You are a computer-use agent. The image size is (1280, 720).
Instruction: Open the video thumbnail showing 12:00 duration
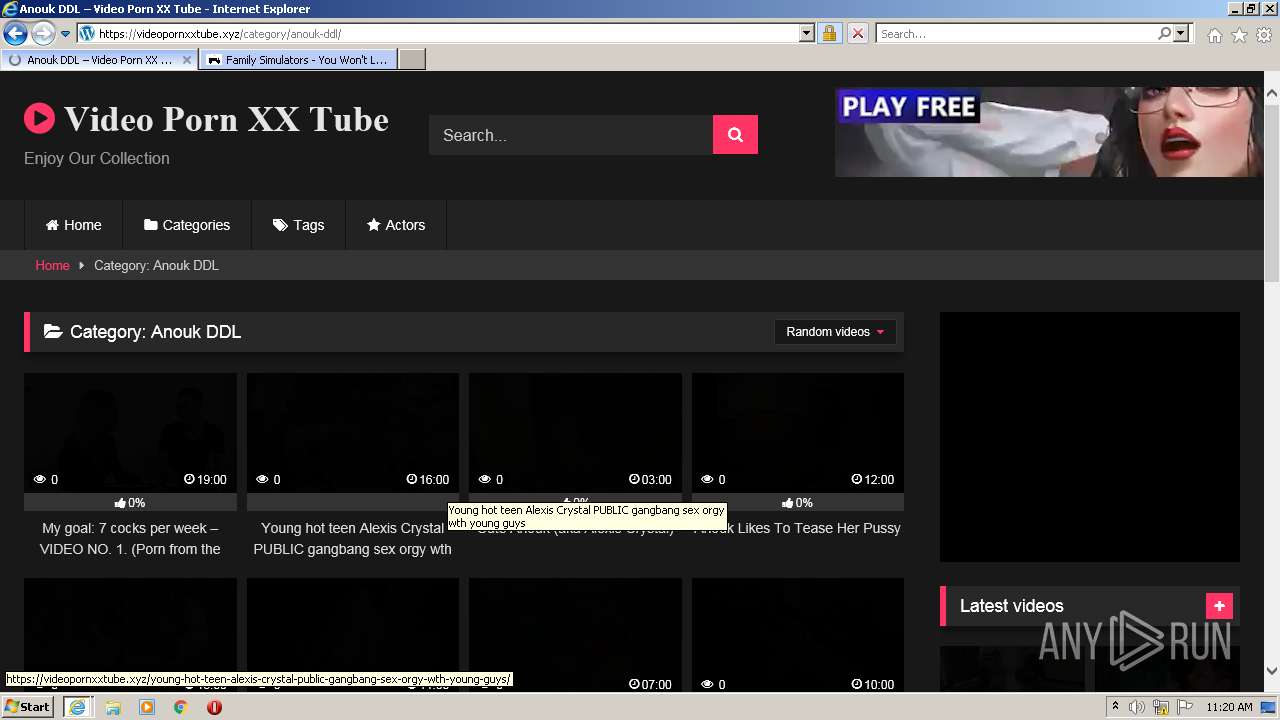click(x=798, y=432)
